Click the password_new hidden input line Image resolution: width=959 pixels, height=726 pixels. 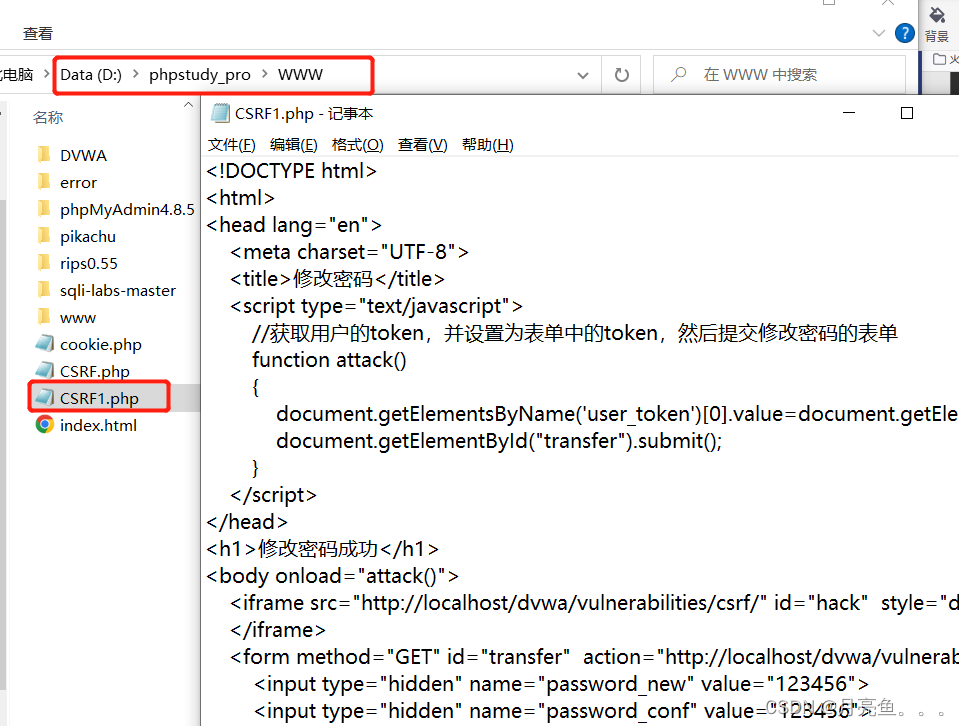561,683
